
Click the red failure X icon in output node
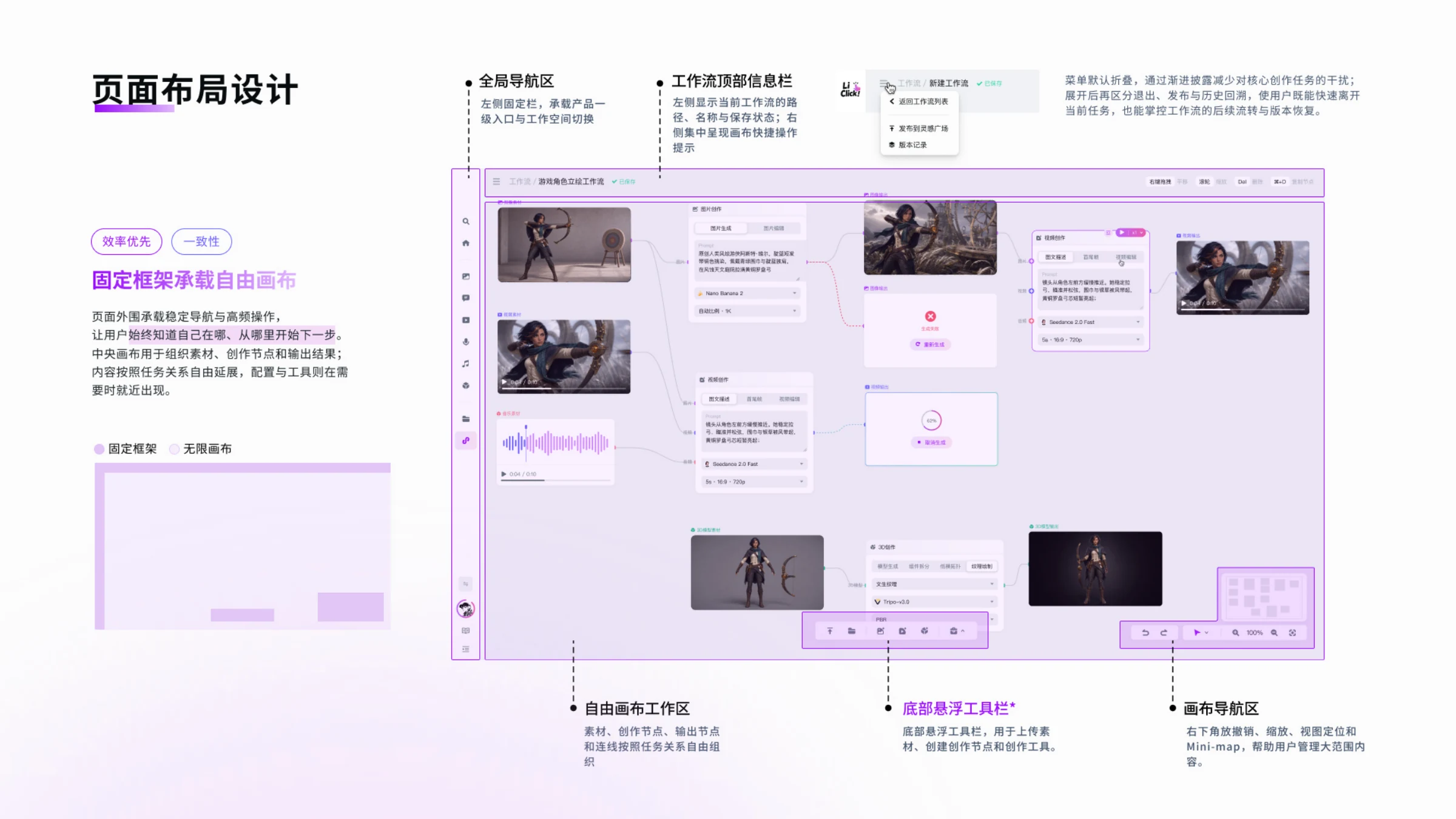point(930,316)
